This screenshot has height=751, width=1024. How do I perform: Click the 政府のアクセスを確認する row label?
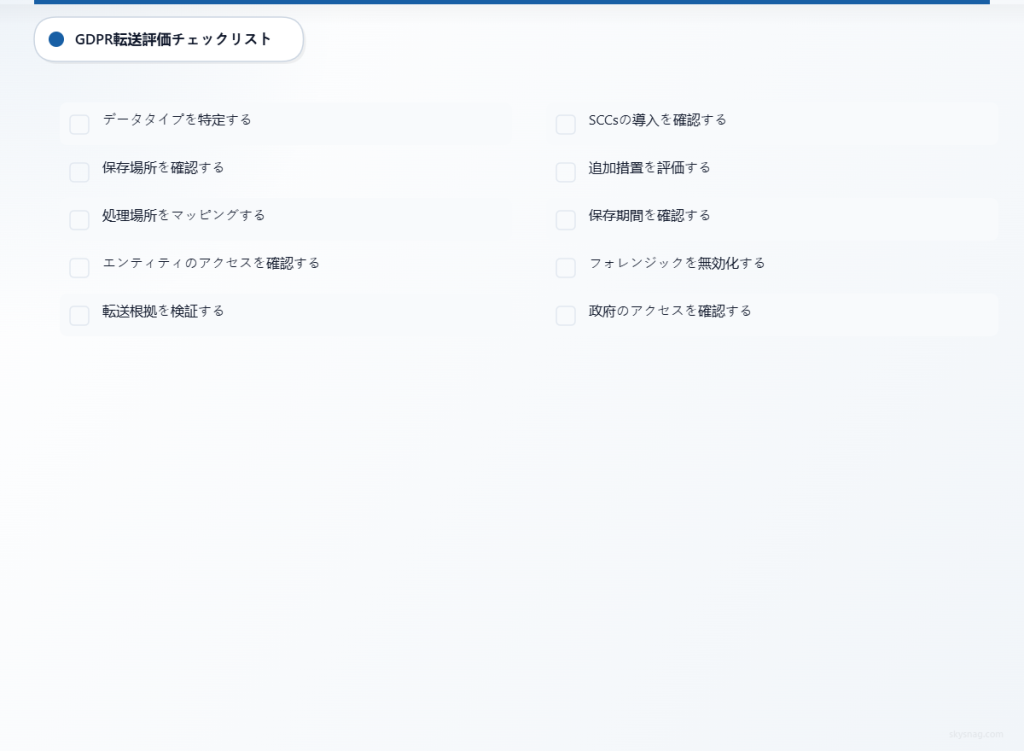pyautogui.click(x=670, y=311)
